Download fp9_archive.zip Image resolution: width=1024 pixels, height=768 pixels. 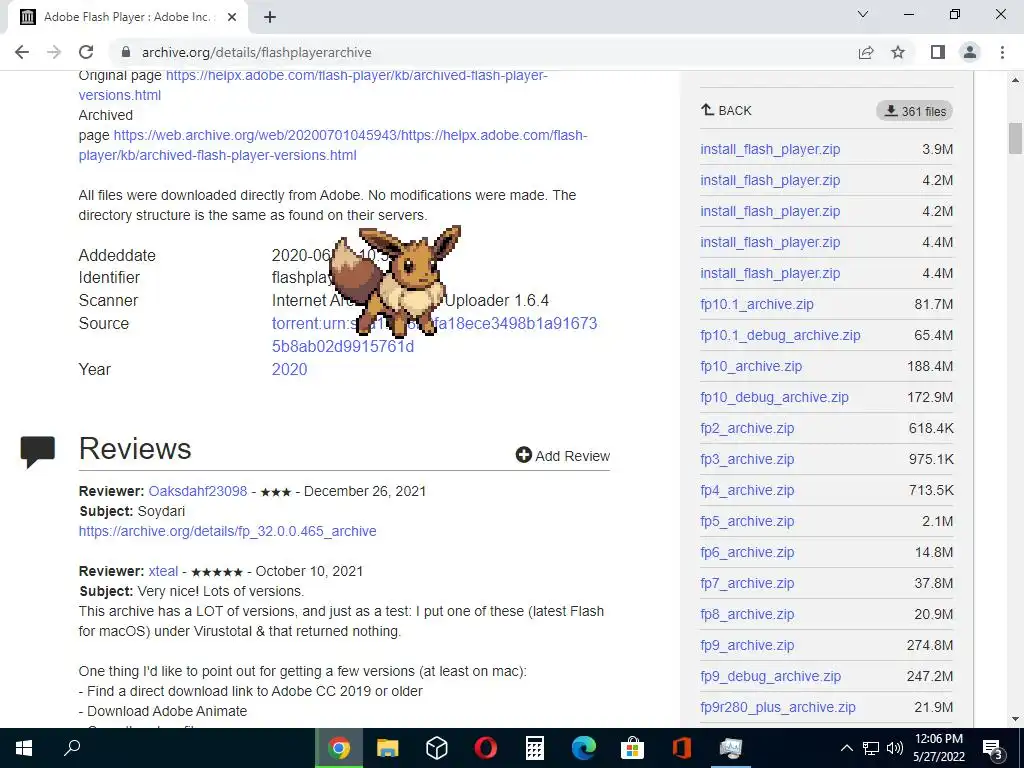tap(747, 645)
